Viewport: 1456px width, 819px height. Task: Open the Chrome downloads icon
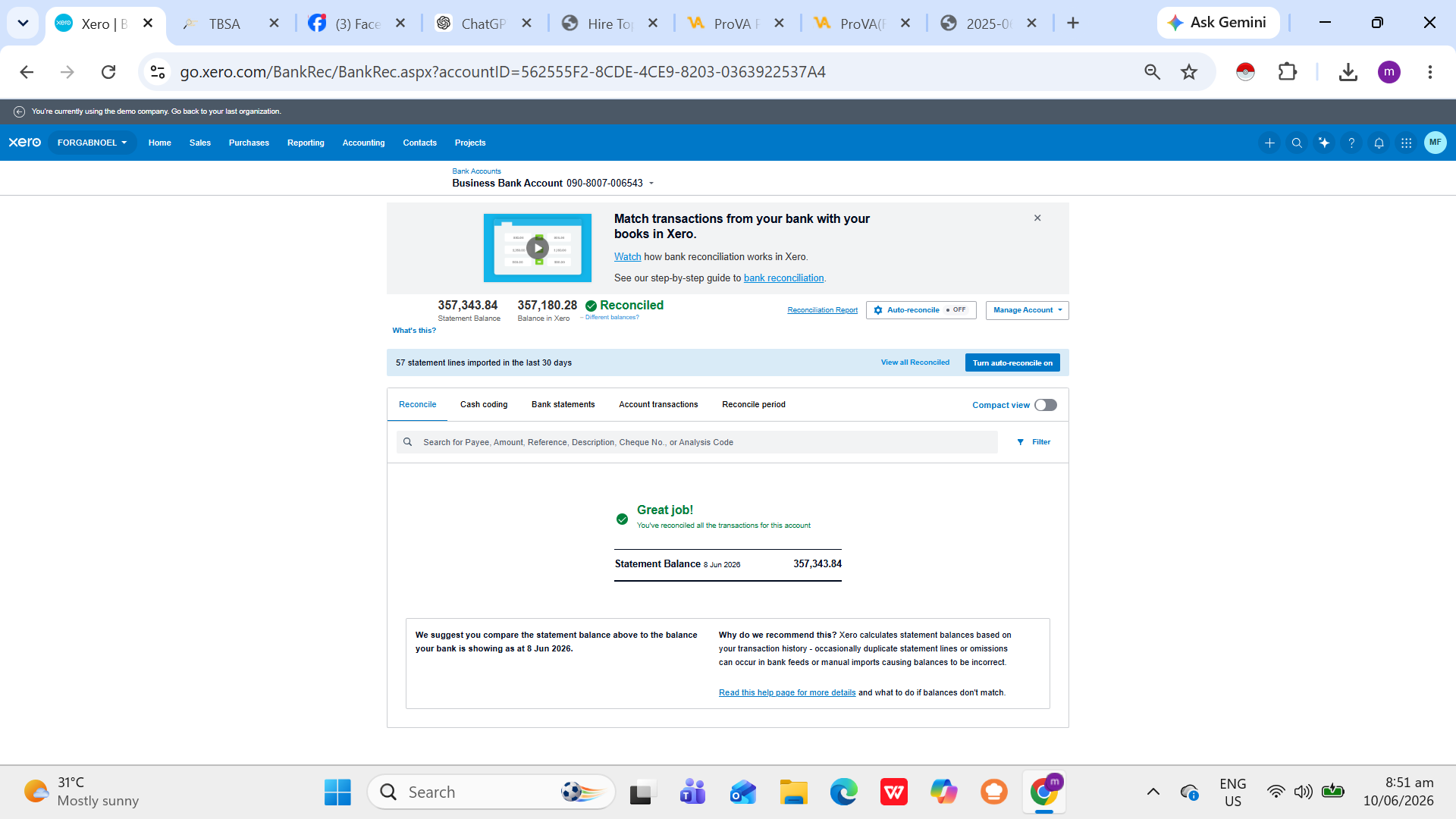pos(1348,72)
